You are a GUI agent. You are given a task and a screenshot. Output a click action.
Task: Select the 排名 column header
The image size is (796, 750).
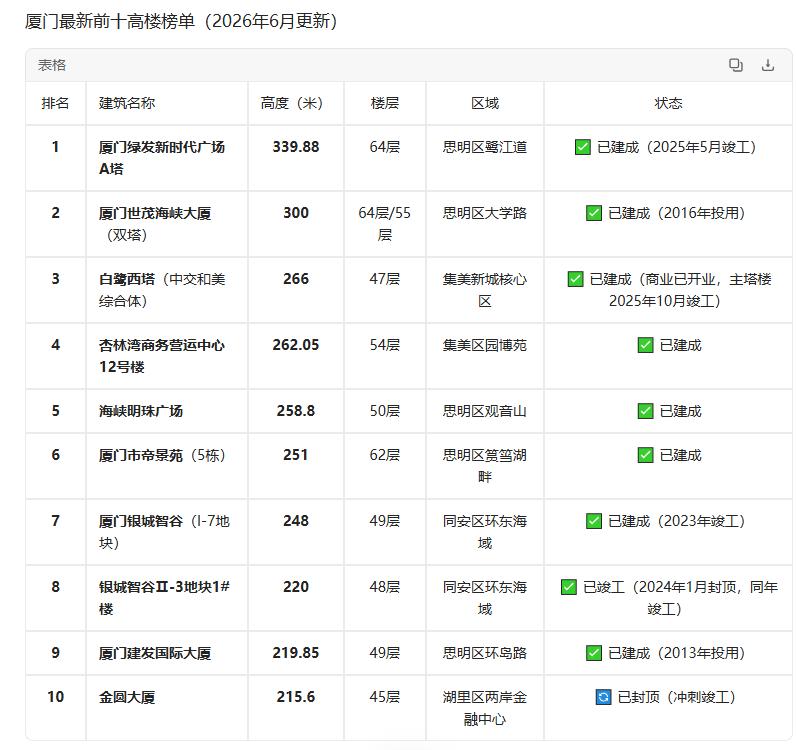coord(55,103)
